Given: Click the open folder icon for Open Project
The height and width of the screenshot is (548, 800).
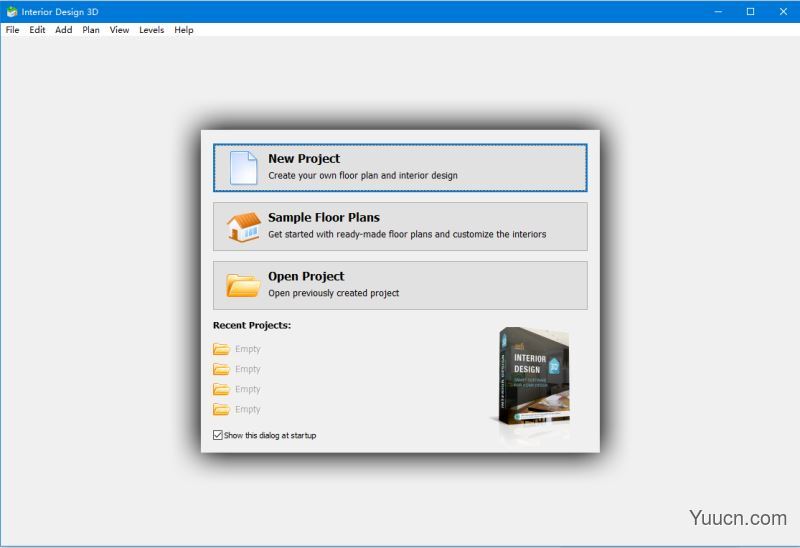Looking at the screenshot, I should [x=243, y=285].
